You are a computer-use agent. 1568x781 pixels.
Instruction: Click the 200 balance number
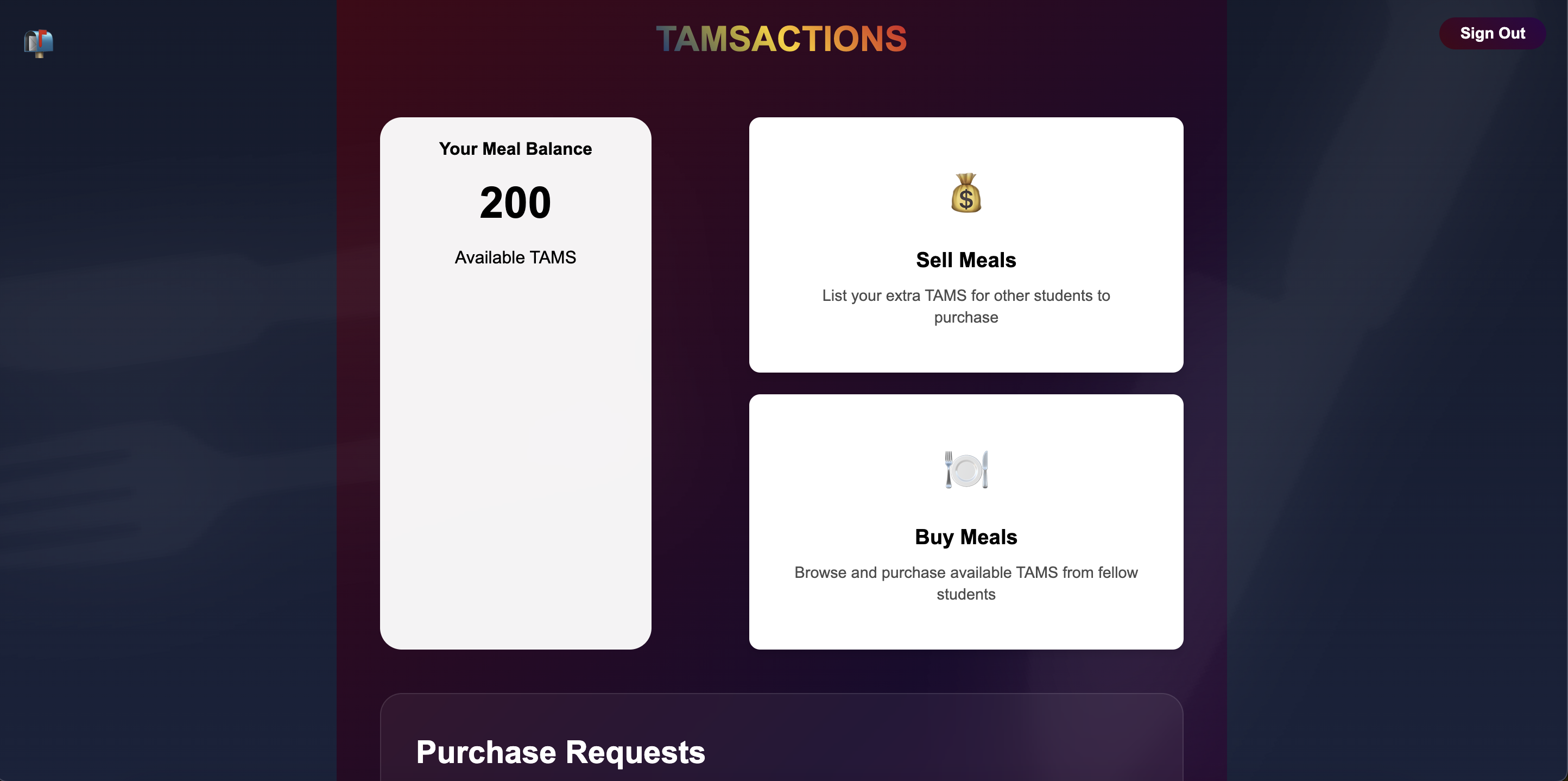pyautogui.click(x=515, y=203)
